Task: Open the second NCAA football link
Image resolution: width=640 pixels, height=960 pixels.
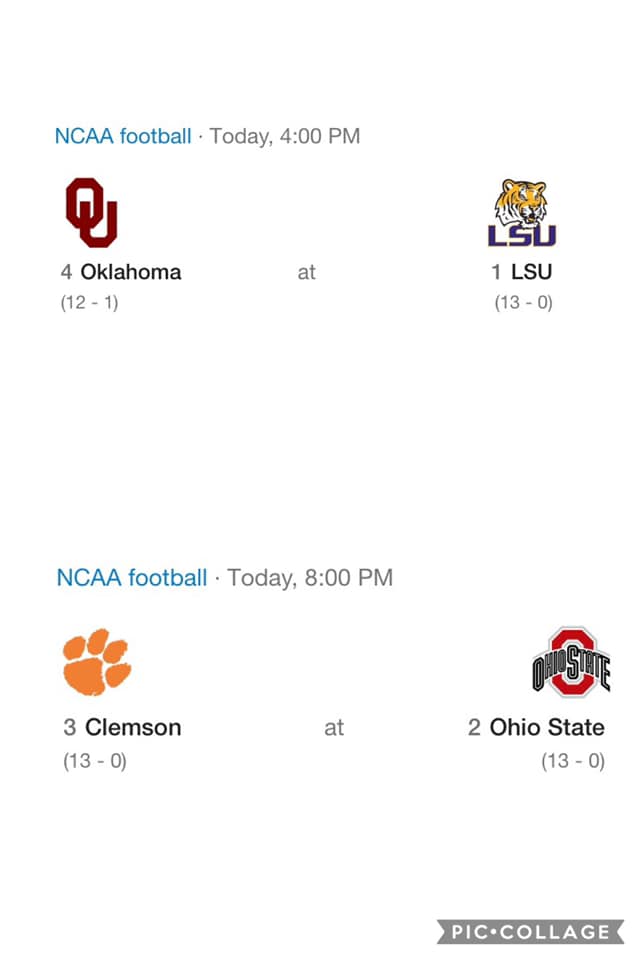Action: pos(131,577)
